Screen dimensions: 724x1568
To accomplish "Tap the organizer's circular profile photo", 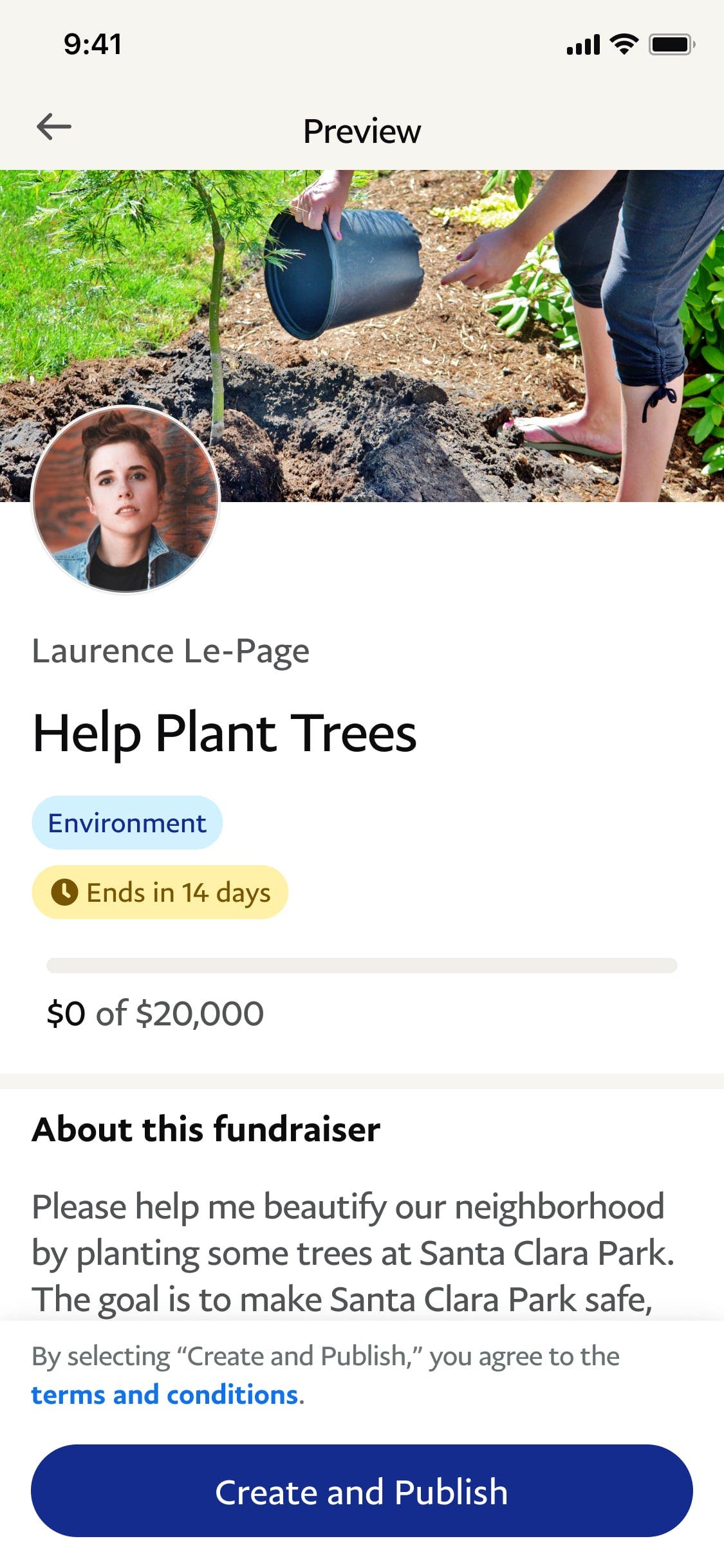I will click(x=126, y=499).
